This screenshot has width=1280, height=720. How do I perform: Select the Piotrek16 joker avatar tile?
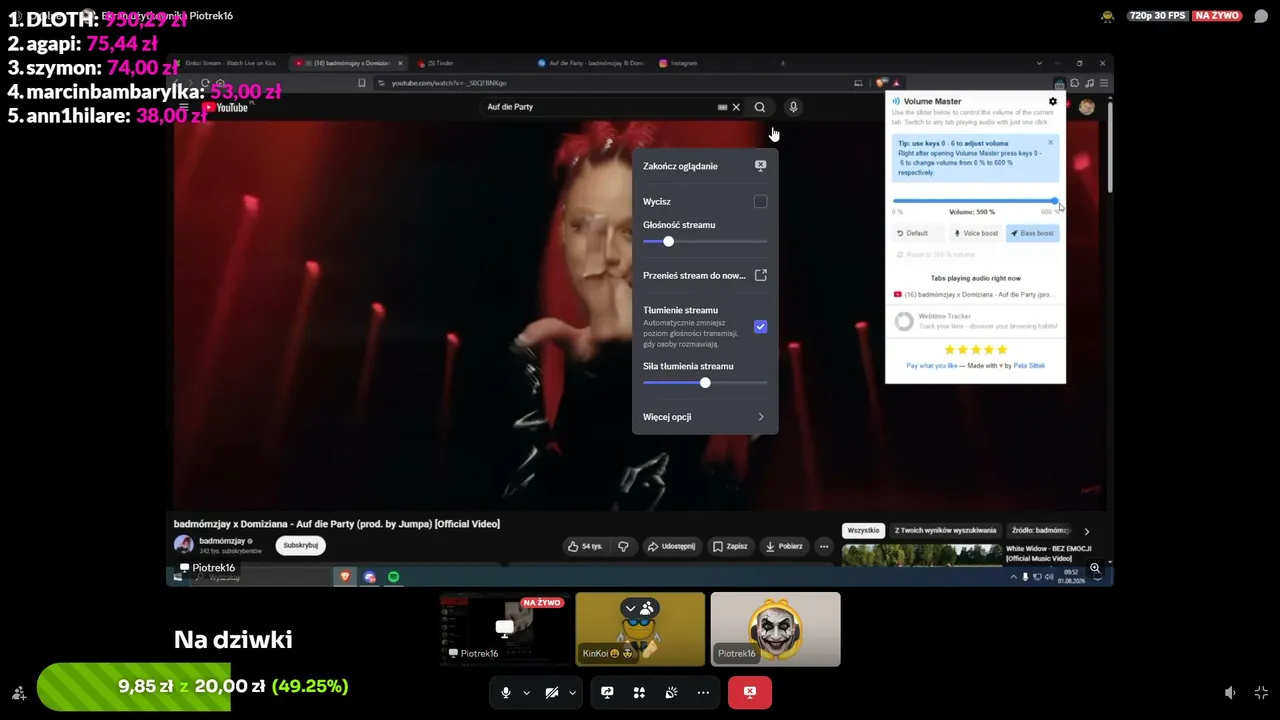[775, 629]
